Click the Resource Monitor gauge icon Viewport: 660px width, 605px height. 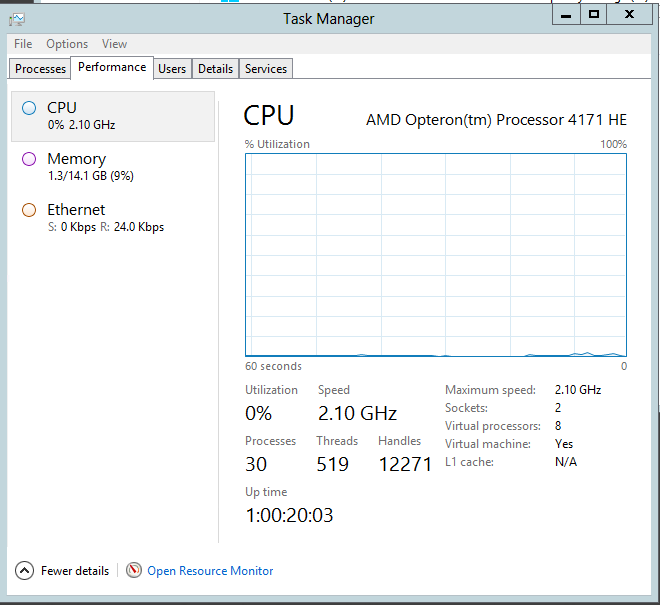click(134, 570)
